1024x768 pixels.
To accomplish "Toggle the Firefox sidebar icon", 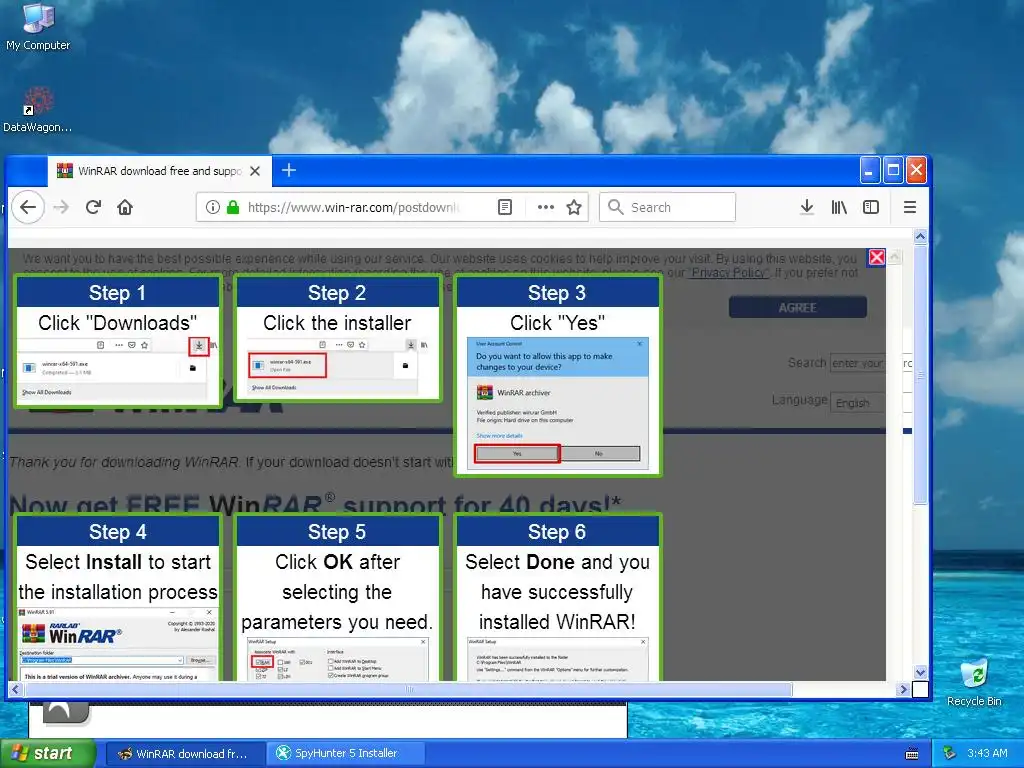I will click(x=871, y=208).
